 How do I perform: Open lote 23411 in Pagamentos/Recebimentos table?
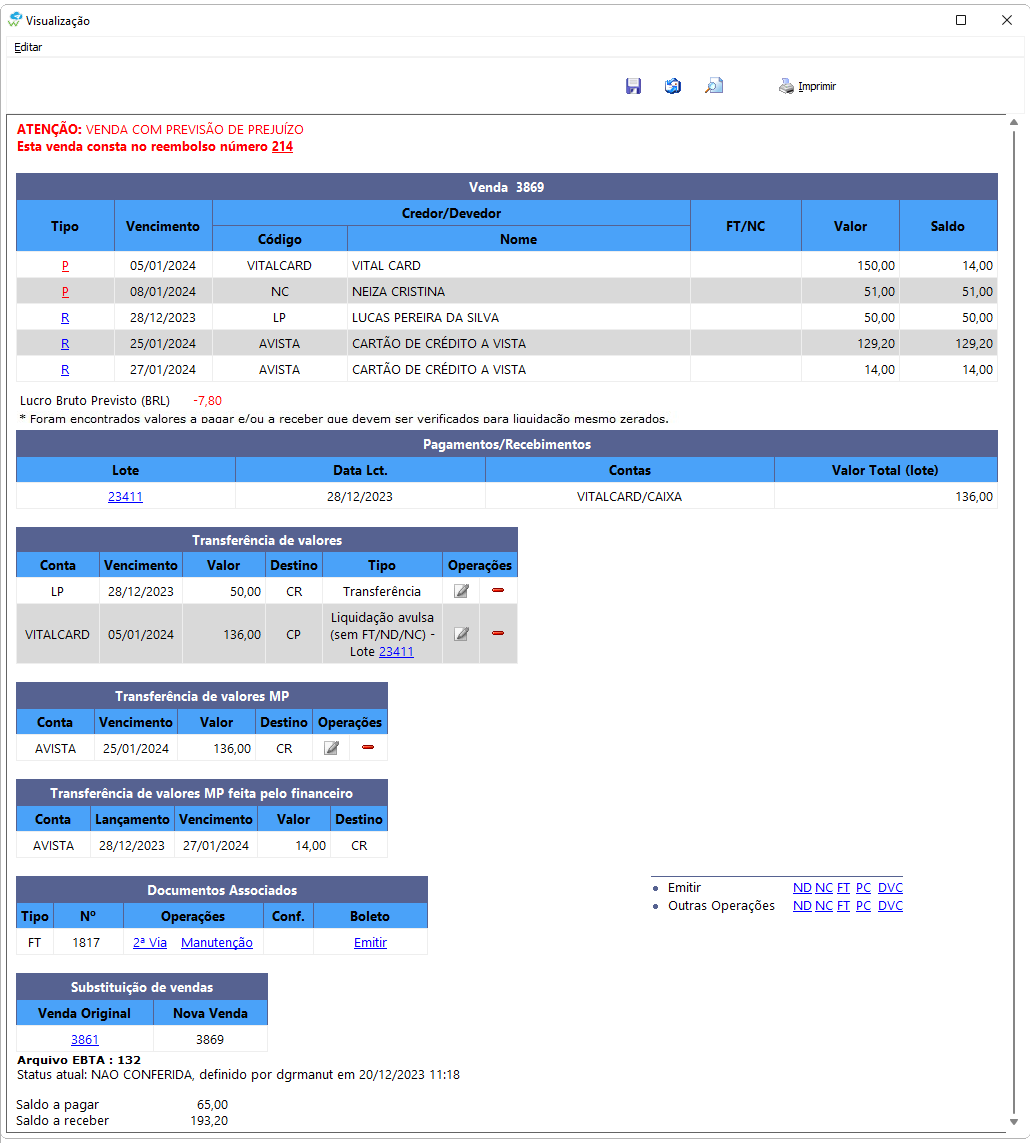[x=125, y=496]
